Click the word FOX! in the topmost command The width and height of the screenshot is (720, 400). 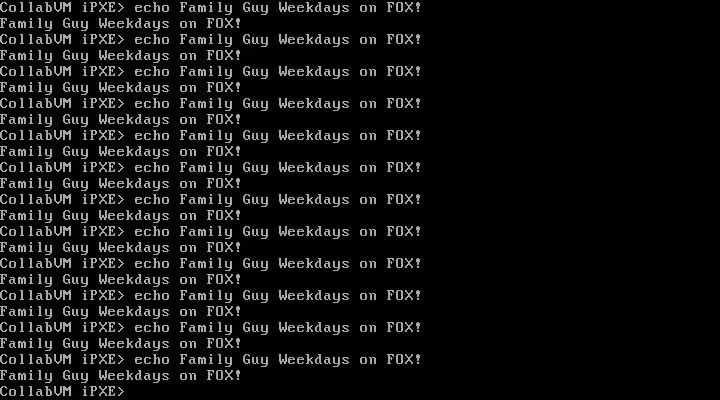(x=404, y=8)
